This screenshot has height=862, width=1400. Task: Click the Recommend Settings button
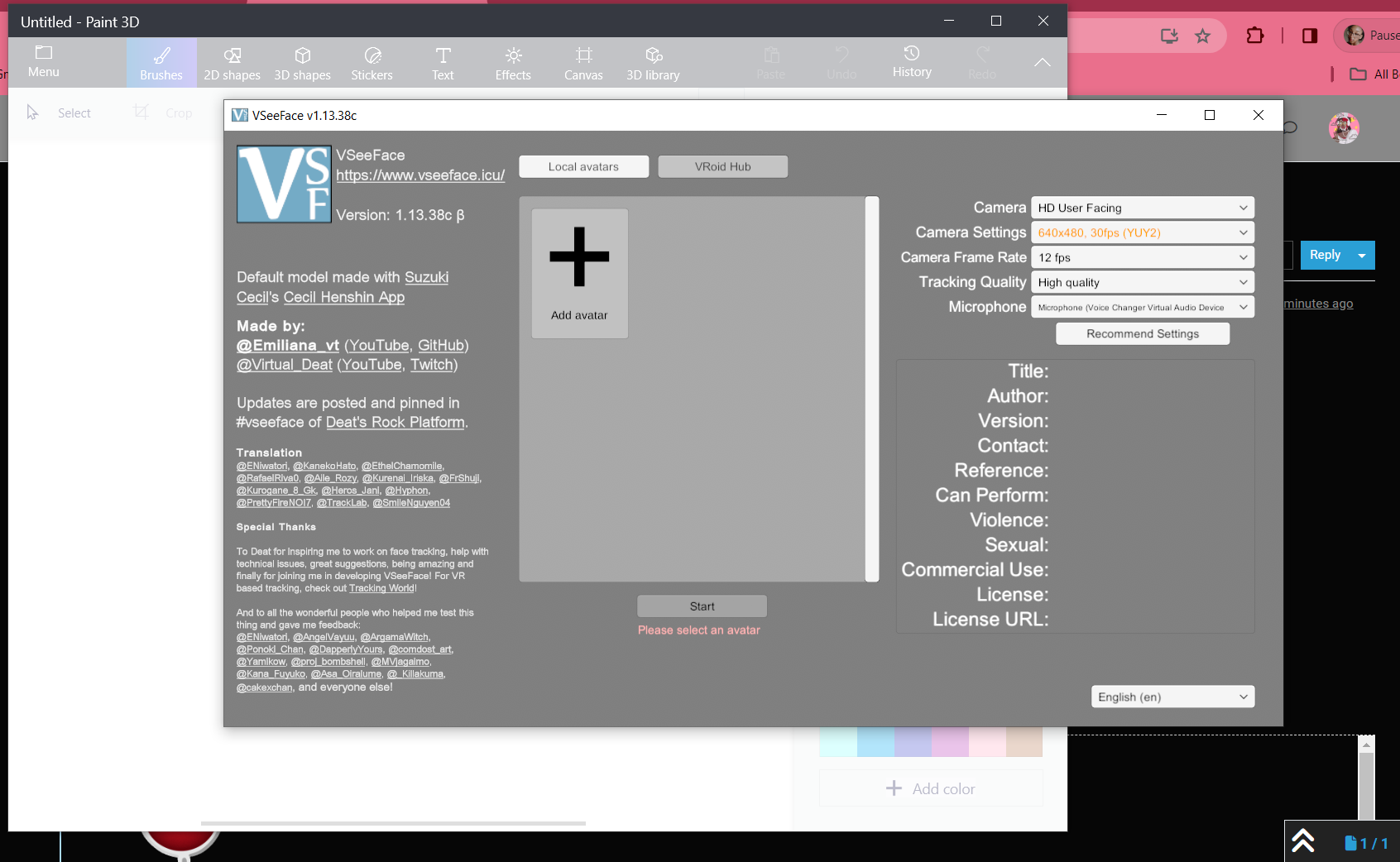(x=1143, y=333)
